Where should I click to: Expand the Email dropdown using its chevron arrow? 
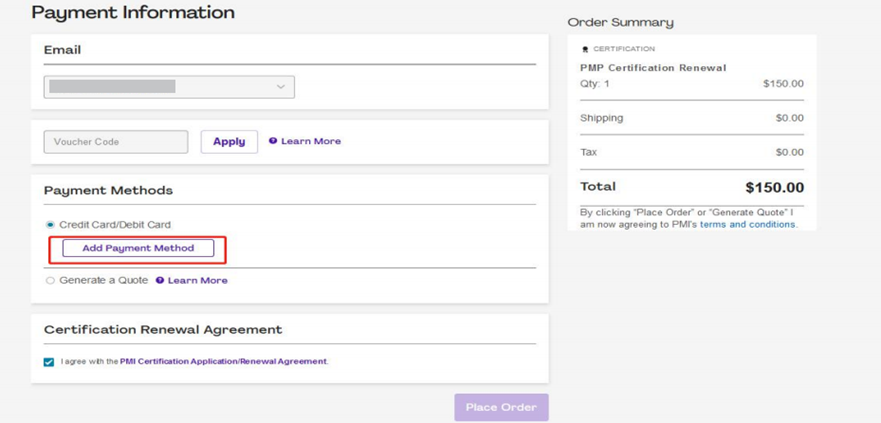(281, 87)
